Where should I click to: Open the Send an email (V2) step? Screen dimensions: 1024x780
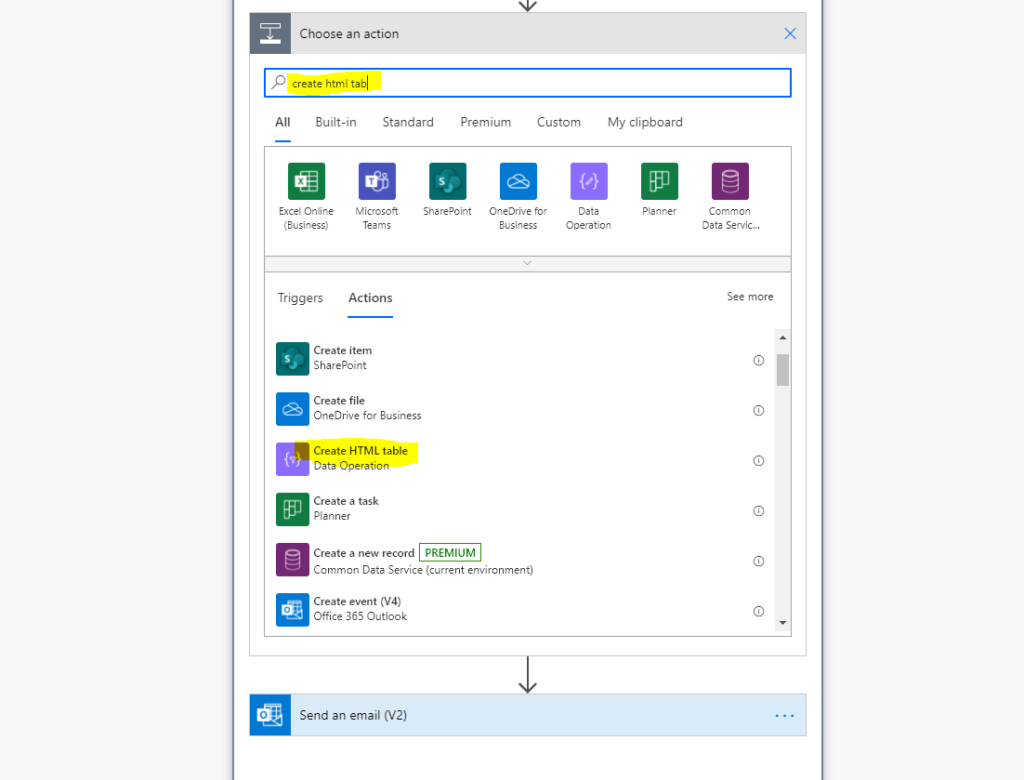[x=528, y=715]
